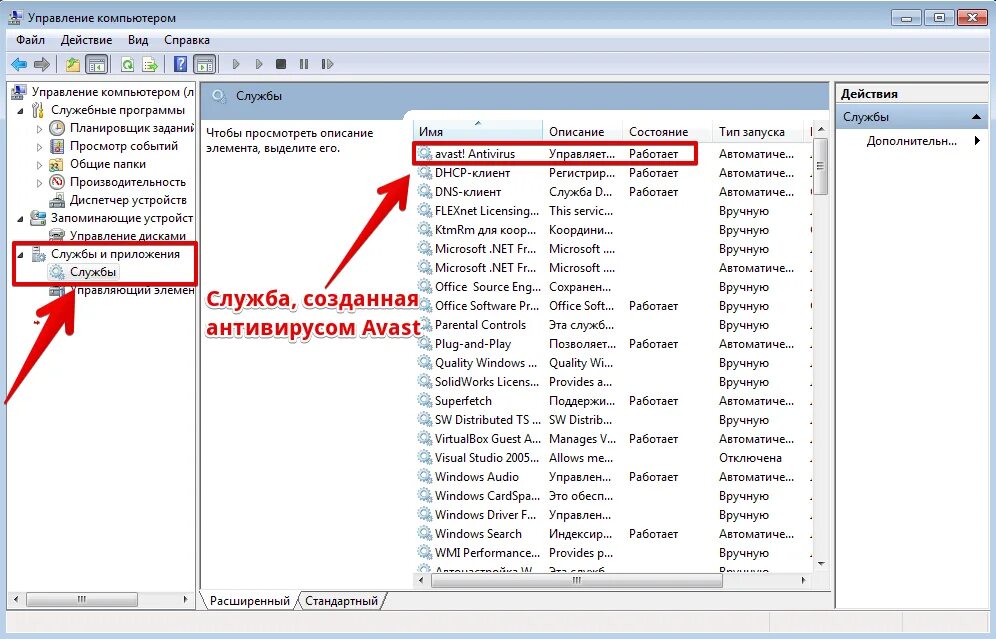
Task: Click the services list vertical scrollbar thumb
Action: pos(820,166)
